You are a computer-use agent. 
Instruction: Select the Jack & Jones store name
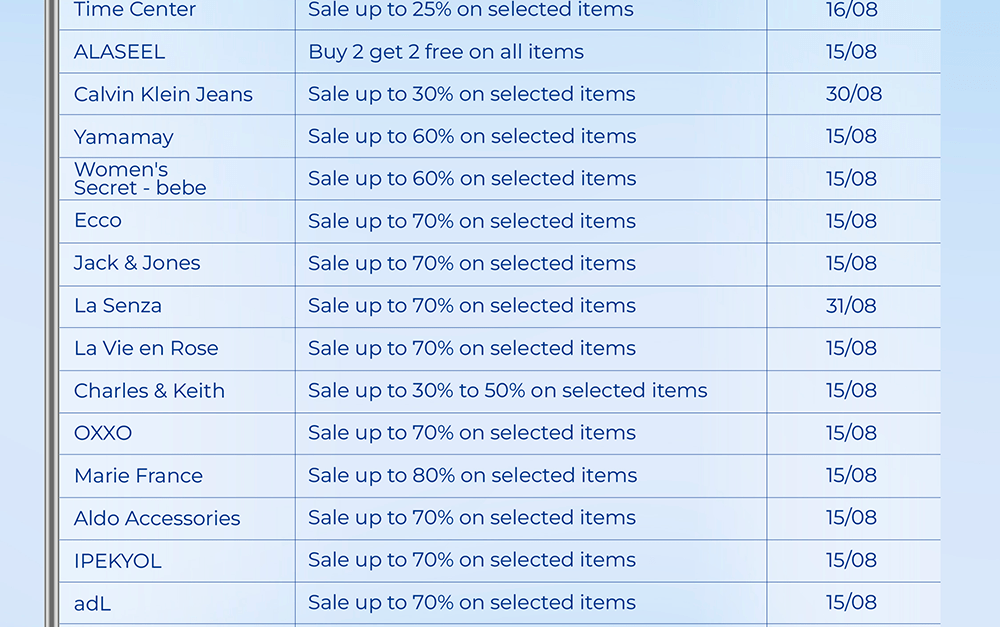coord(137,263)
